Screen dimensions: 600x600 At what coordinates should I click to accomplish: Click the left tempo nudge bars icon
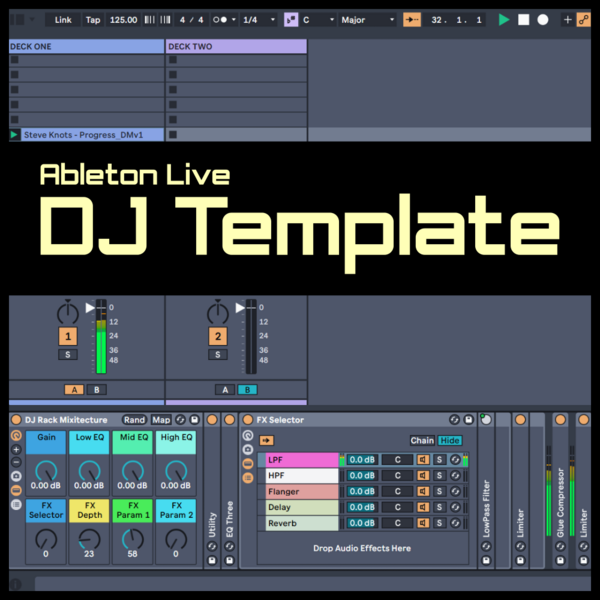[150, 20]
